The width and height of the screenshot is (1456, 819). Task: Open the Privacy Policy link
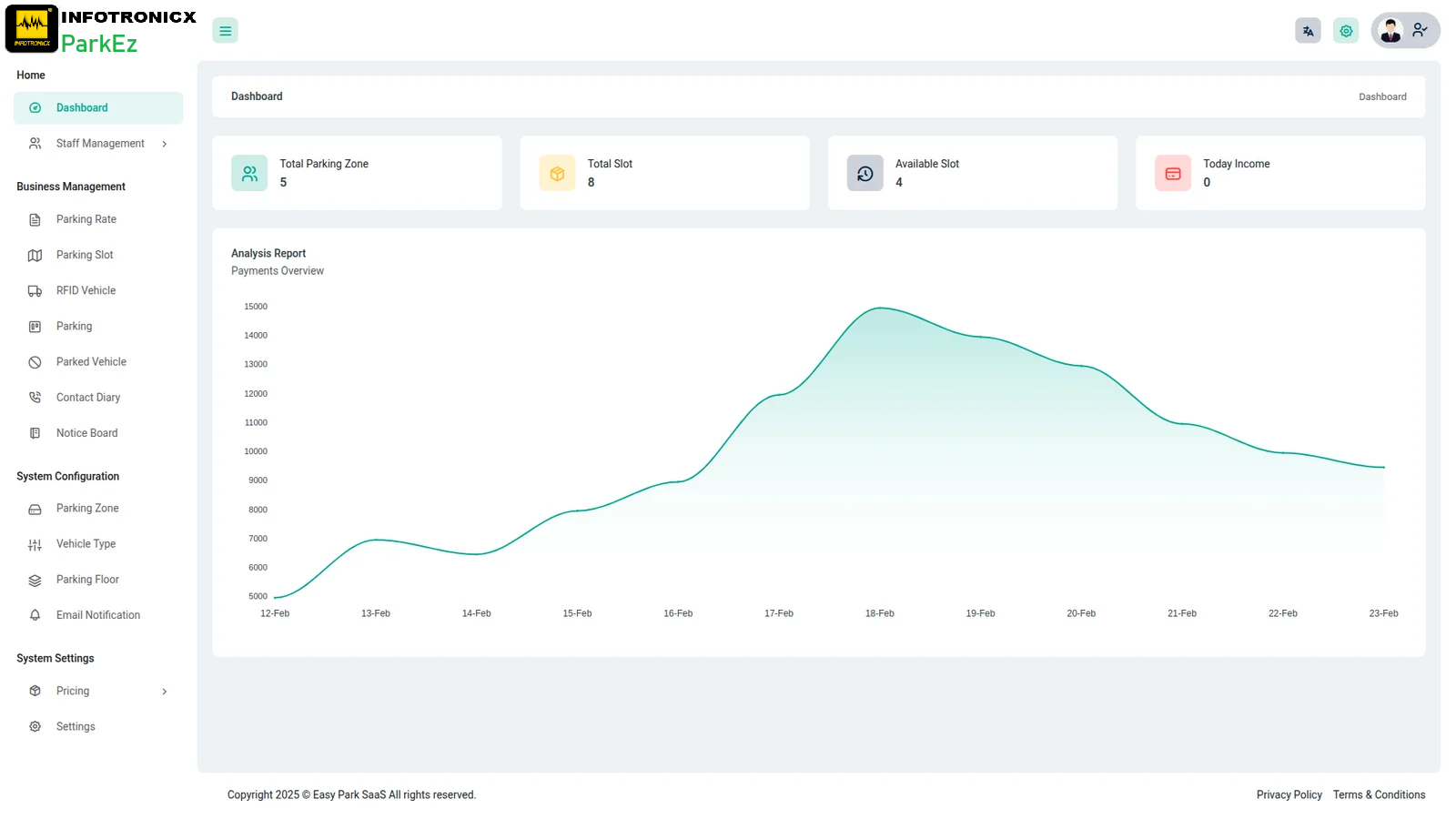point(1289,794)
